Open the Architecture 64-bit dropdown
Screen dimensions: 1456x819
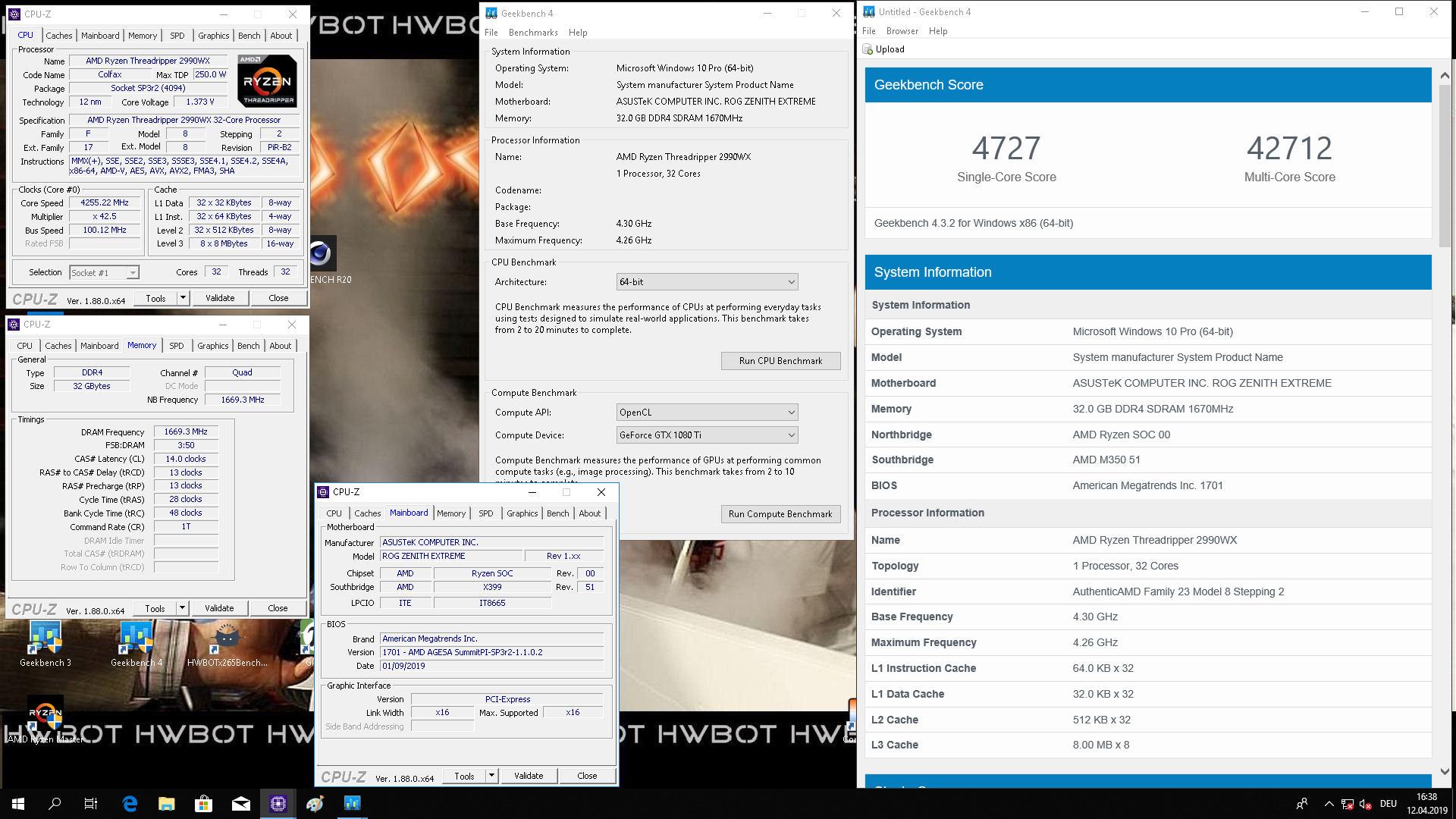(x=707, y=282)
